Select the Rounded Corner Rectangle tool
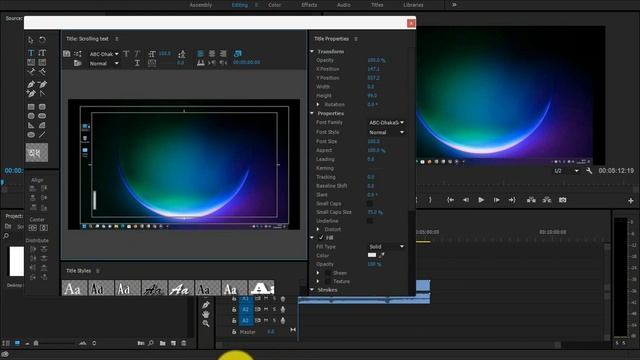This screenshot has width=640, height=360. tap(42, 107)
